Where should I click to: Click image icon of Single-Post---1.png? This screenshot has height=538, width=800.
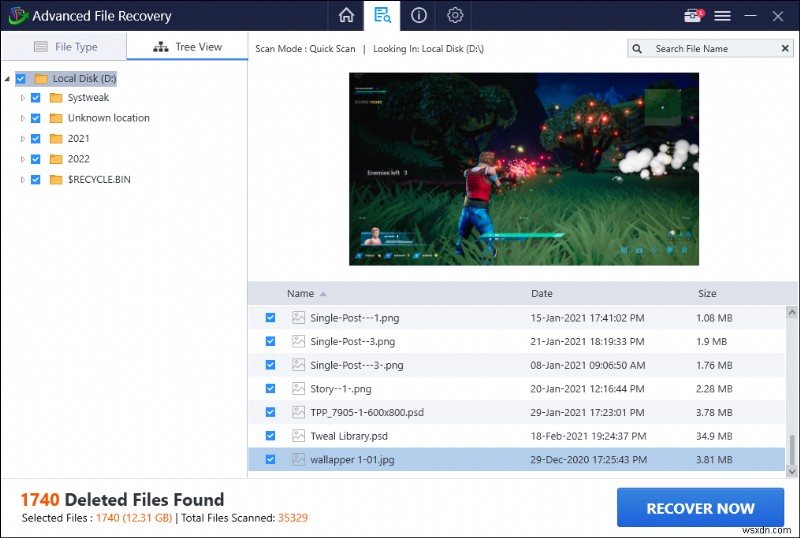pos(298,317)
